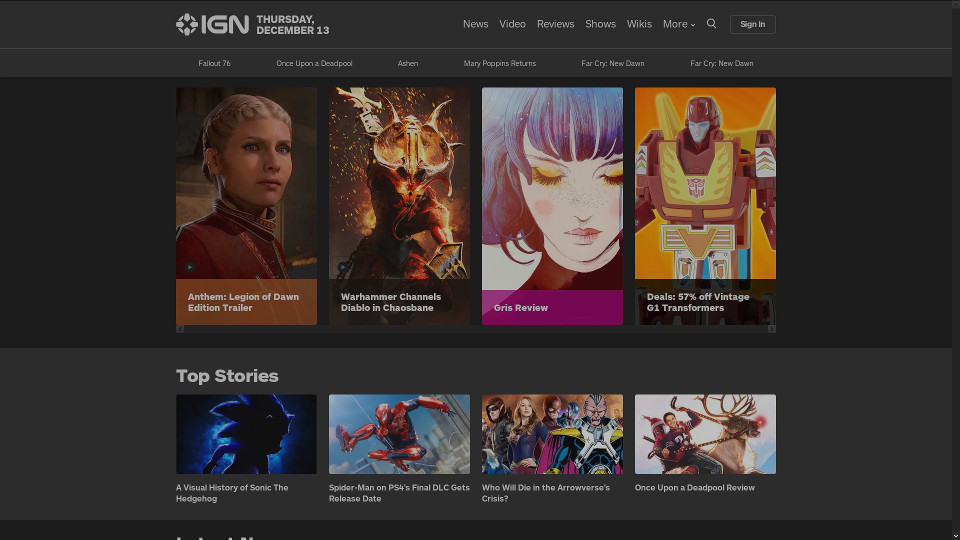Click scrollbar down arrow
The height and width of the screenshot is (540, 960).
pos(956,536)
